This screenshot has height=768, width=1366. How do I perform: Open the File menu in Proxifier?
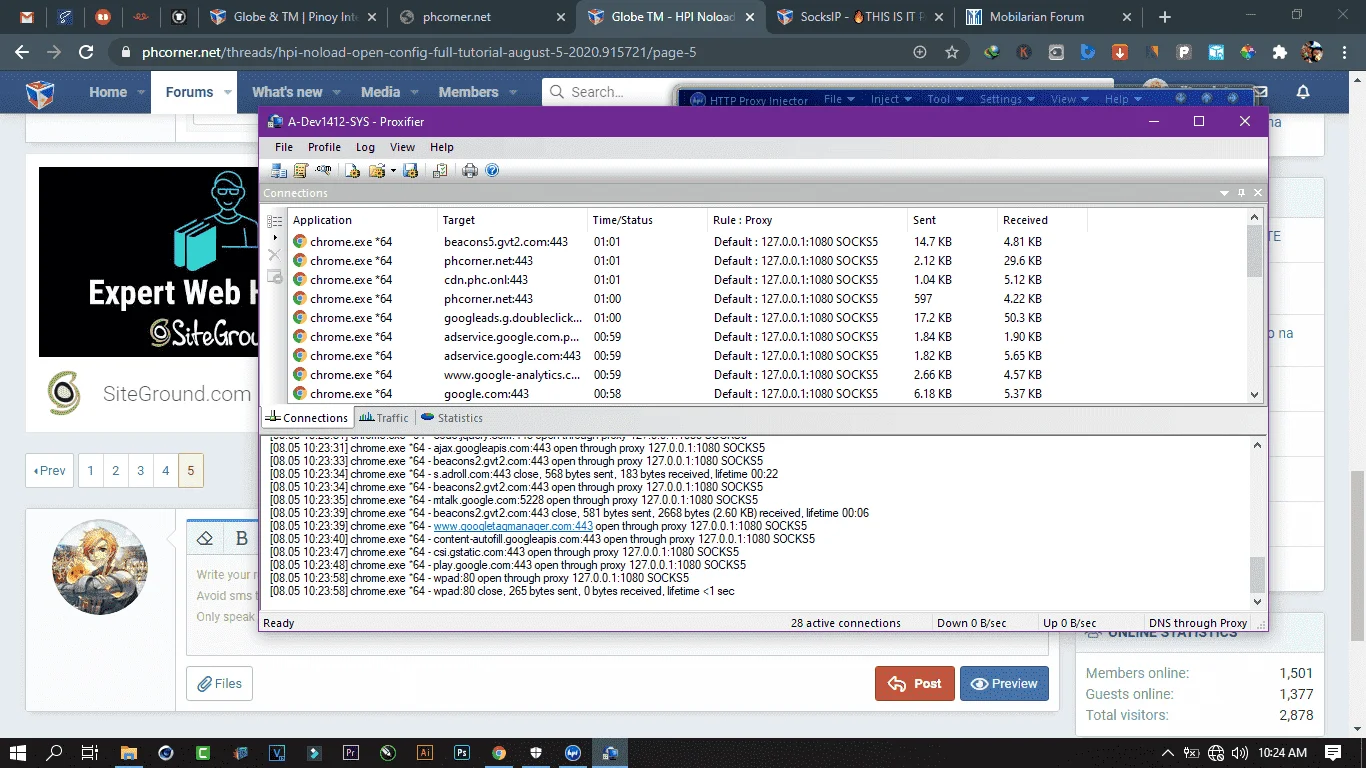pyautogui.click(x=284, y=147)
